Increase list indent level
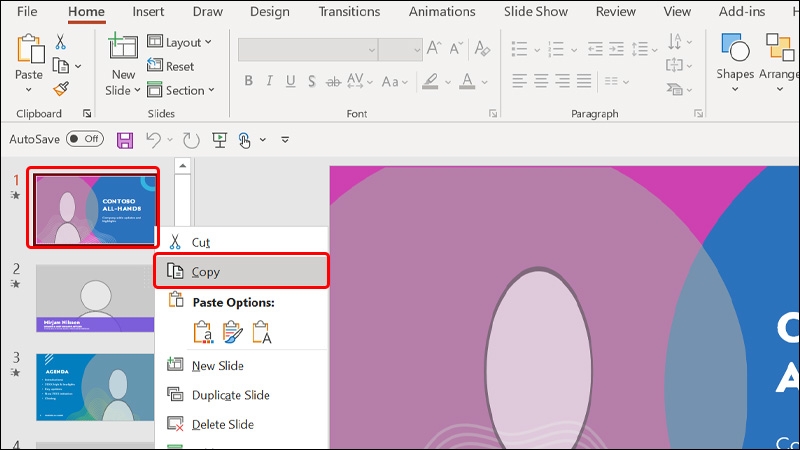This screenshot has height=450, width=800. coord(616,49)
